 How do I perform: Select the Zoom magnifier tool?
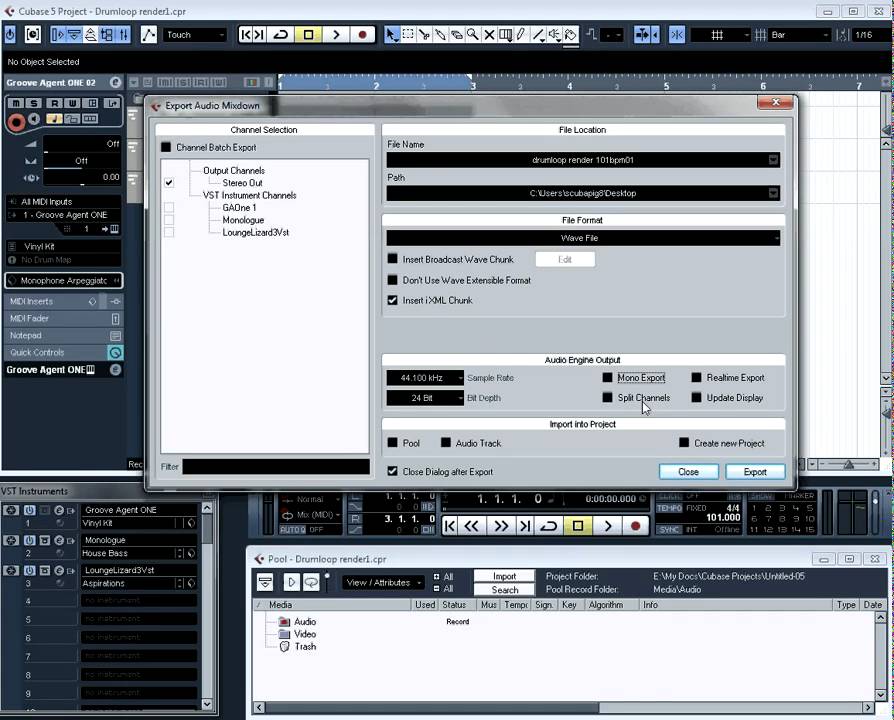coord(472,35)
